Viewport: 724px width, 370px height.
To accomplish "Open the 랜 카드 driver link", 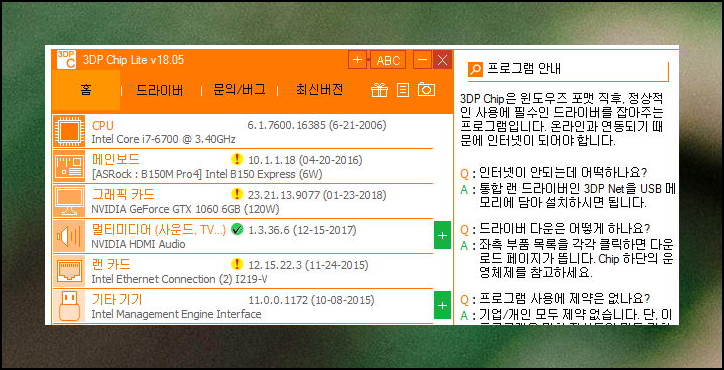I will pyautogui.click(x=111, y=265).
